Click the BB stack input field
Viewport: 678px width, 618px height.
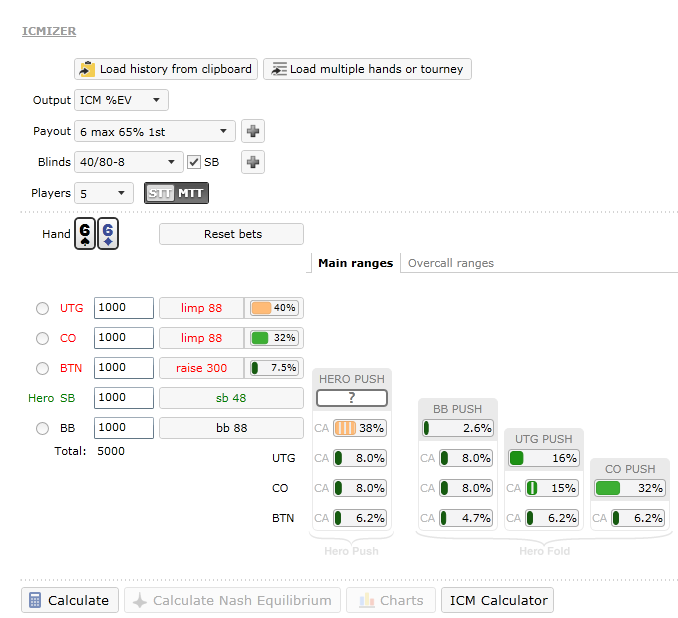[x=124, y=428]
